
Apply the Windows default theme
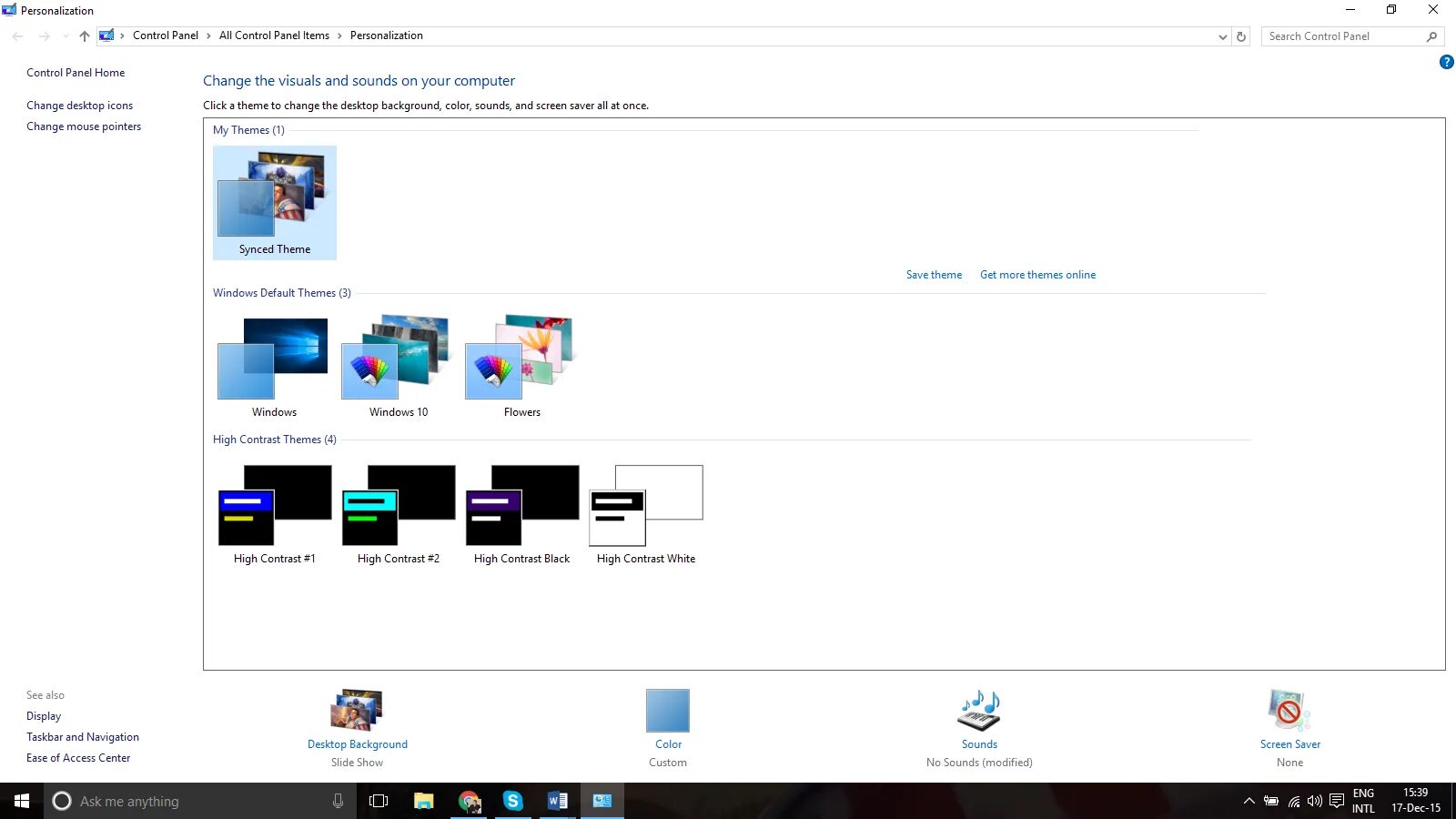coord(274,367)
